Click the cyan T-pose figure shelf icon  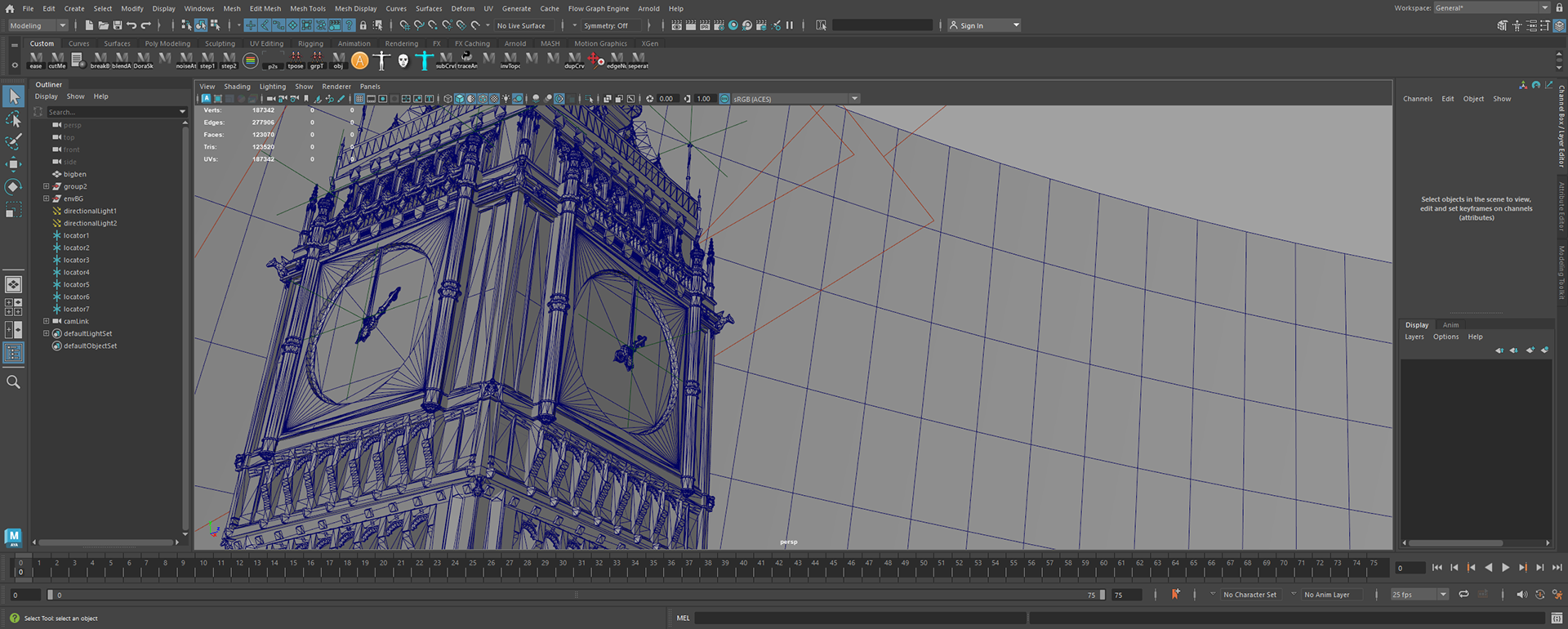point(424,60)
